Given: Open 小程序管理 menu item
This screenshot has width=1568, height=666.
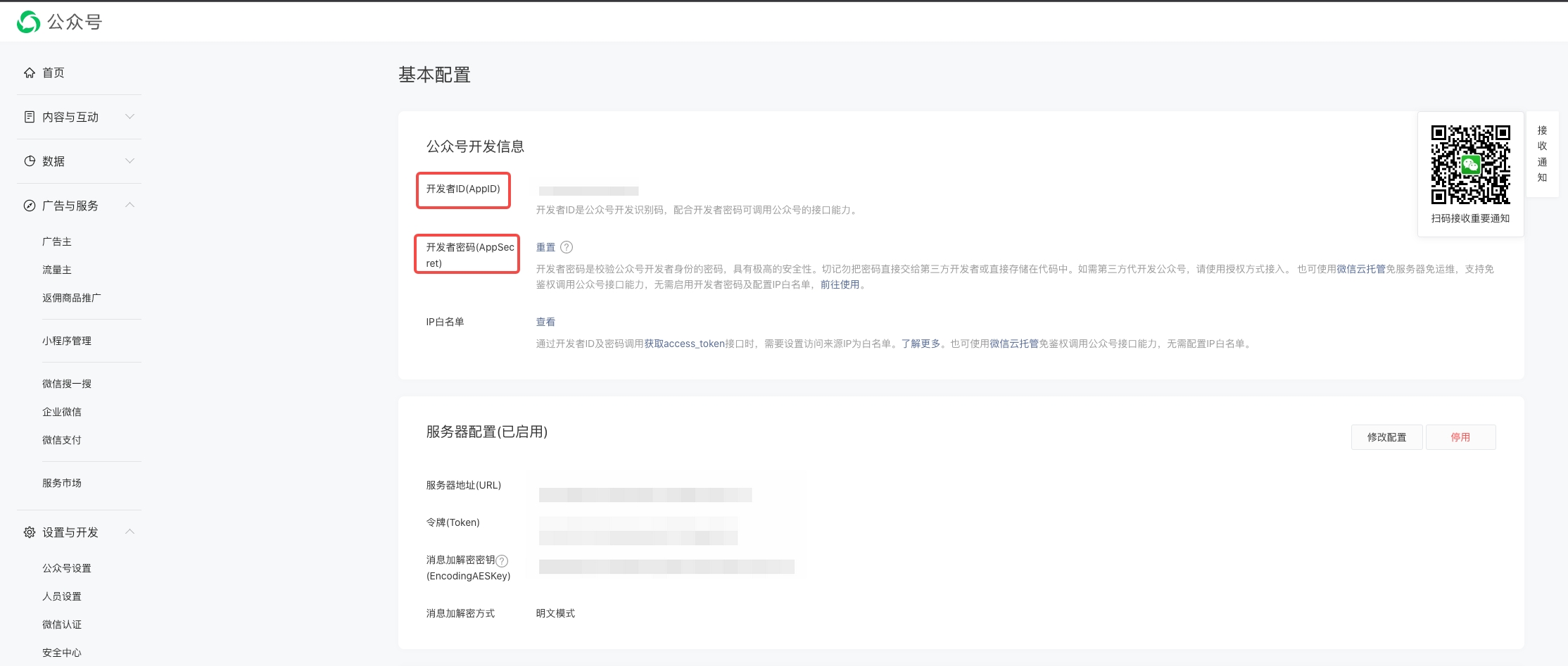Looking at the screenshot, I should (x=67, y=341).
